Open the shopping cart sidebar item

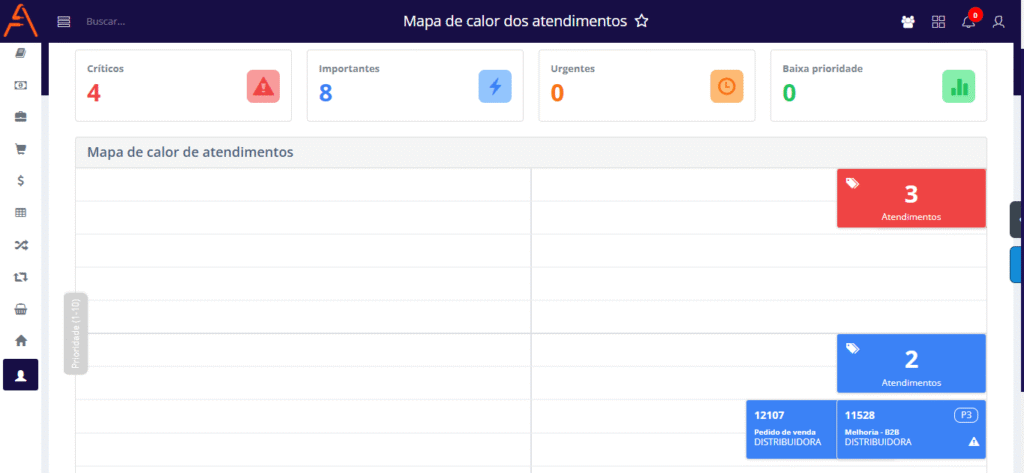point(20,149)
